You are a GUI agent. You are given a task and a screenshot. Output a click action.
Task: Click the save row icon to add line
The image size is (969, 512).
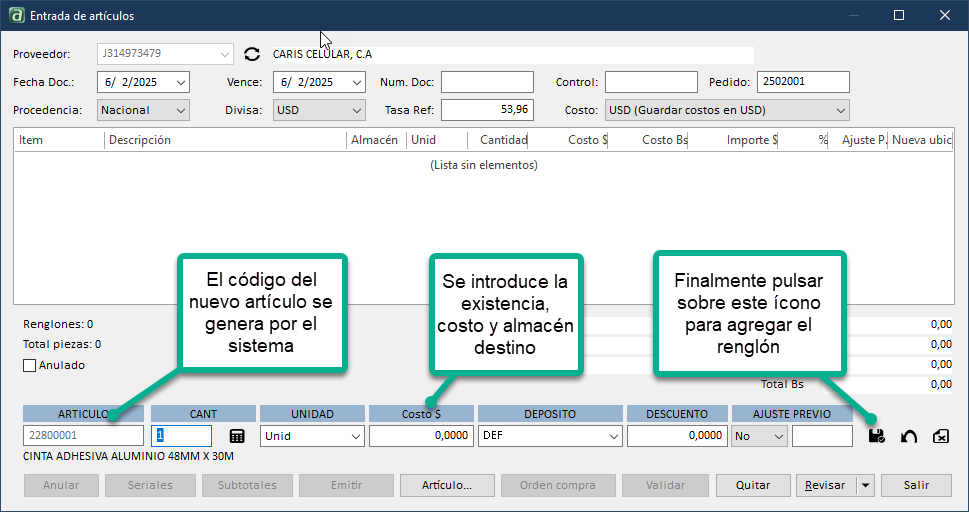coord(877,436)
